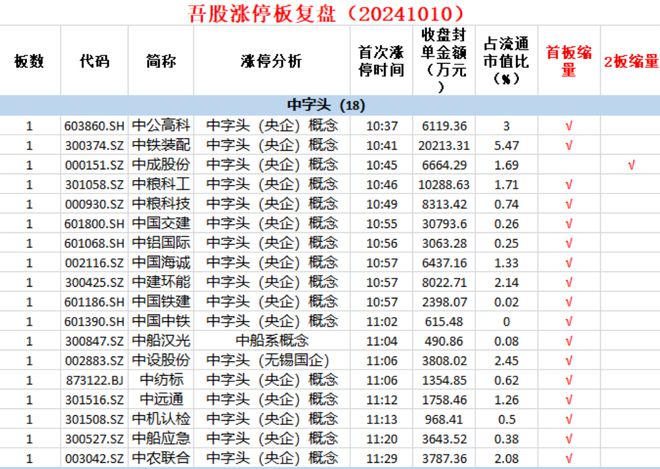Click amount 968.41
Image resolution: width=660 pixels, height=469 pixels.
[444, 420]
